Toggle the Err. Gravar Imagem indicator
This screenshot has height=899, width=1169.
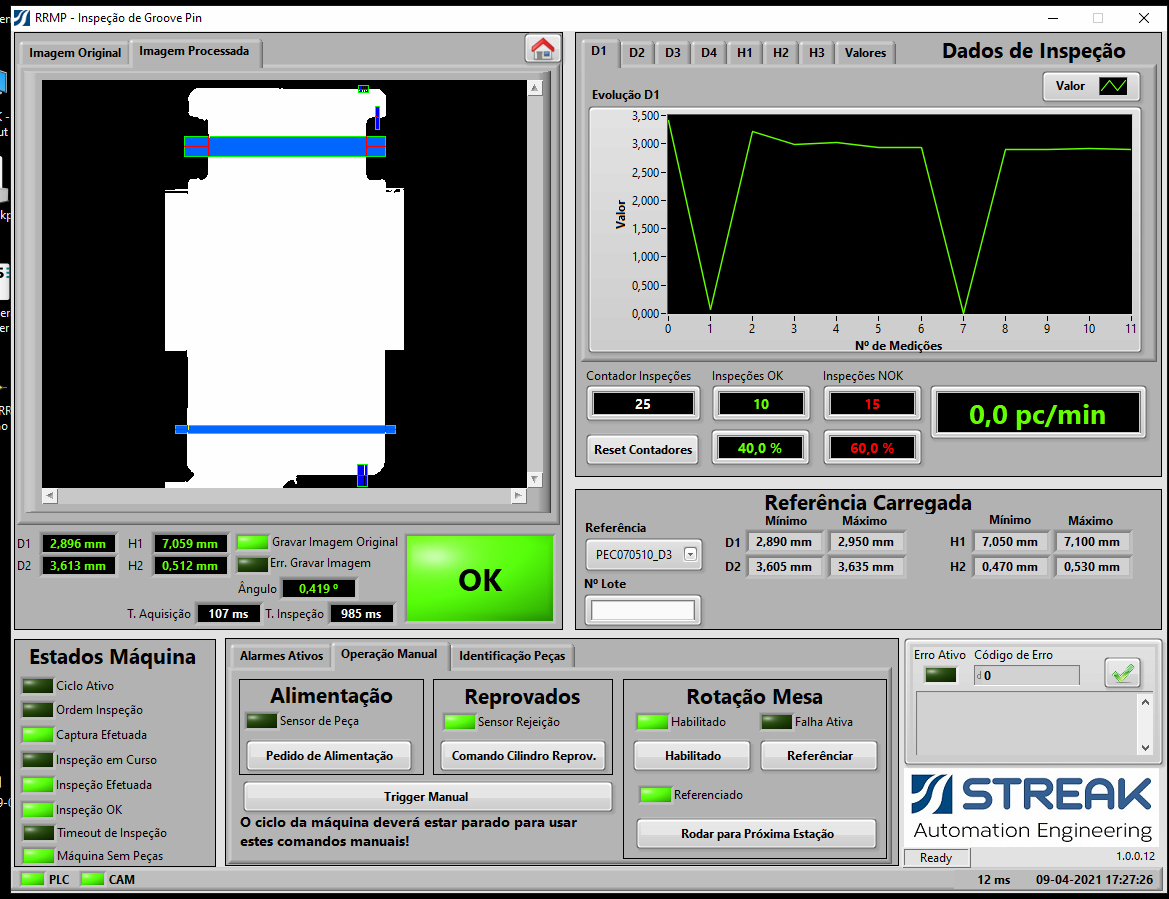(252, 564)
